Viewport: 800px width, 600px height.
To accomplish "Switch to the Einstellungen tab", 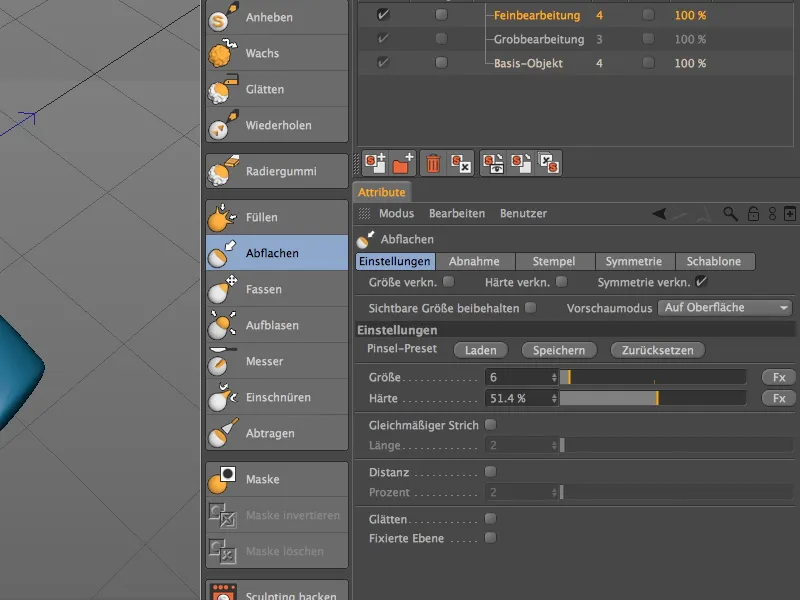I will coord(395,261).
